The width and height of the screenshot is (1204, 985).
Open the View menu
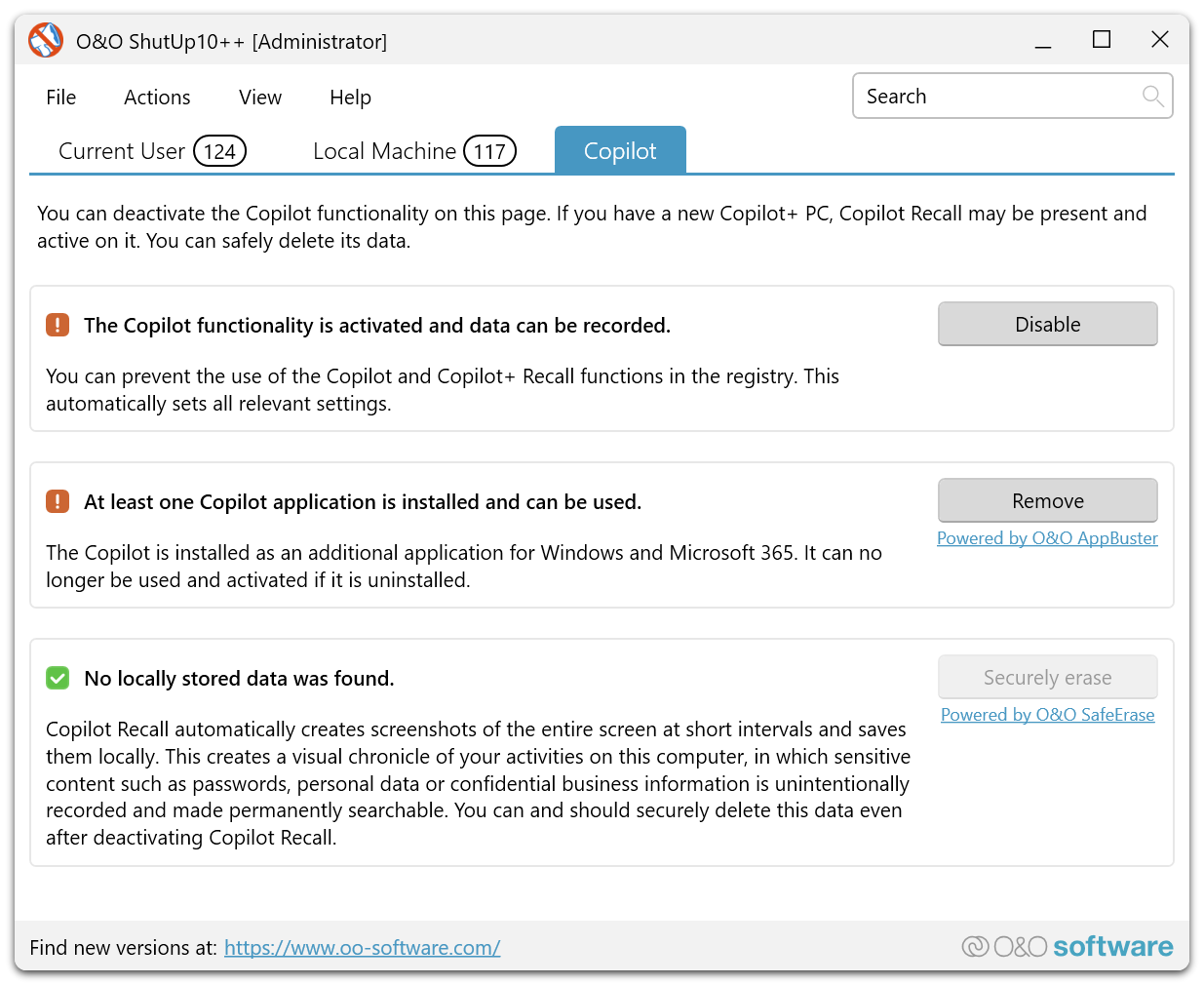[260, 98]
